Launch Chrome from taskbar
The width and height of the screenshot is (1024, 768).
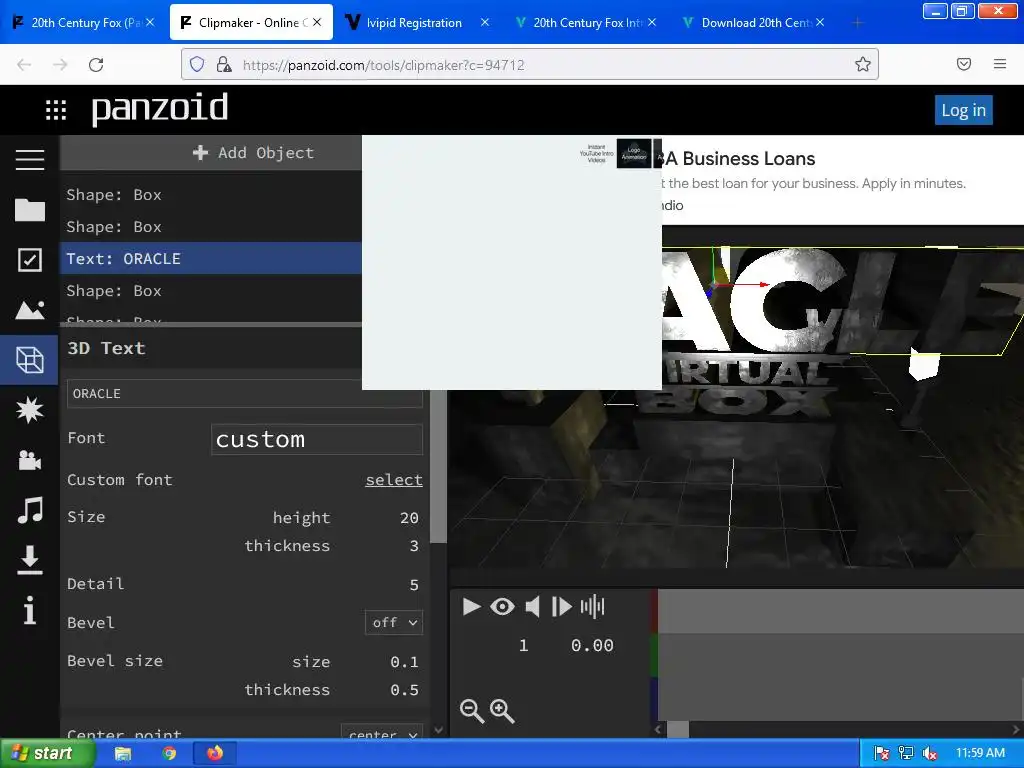point(169,754)
